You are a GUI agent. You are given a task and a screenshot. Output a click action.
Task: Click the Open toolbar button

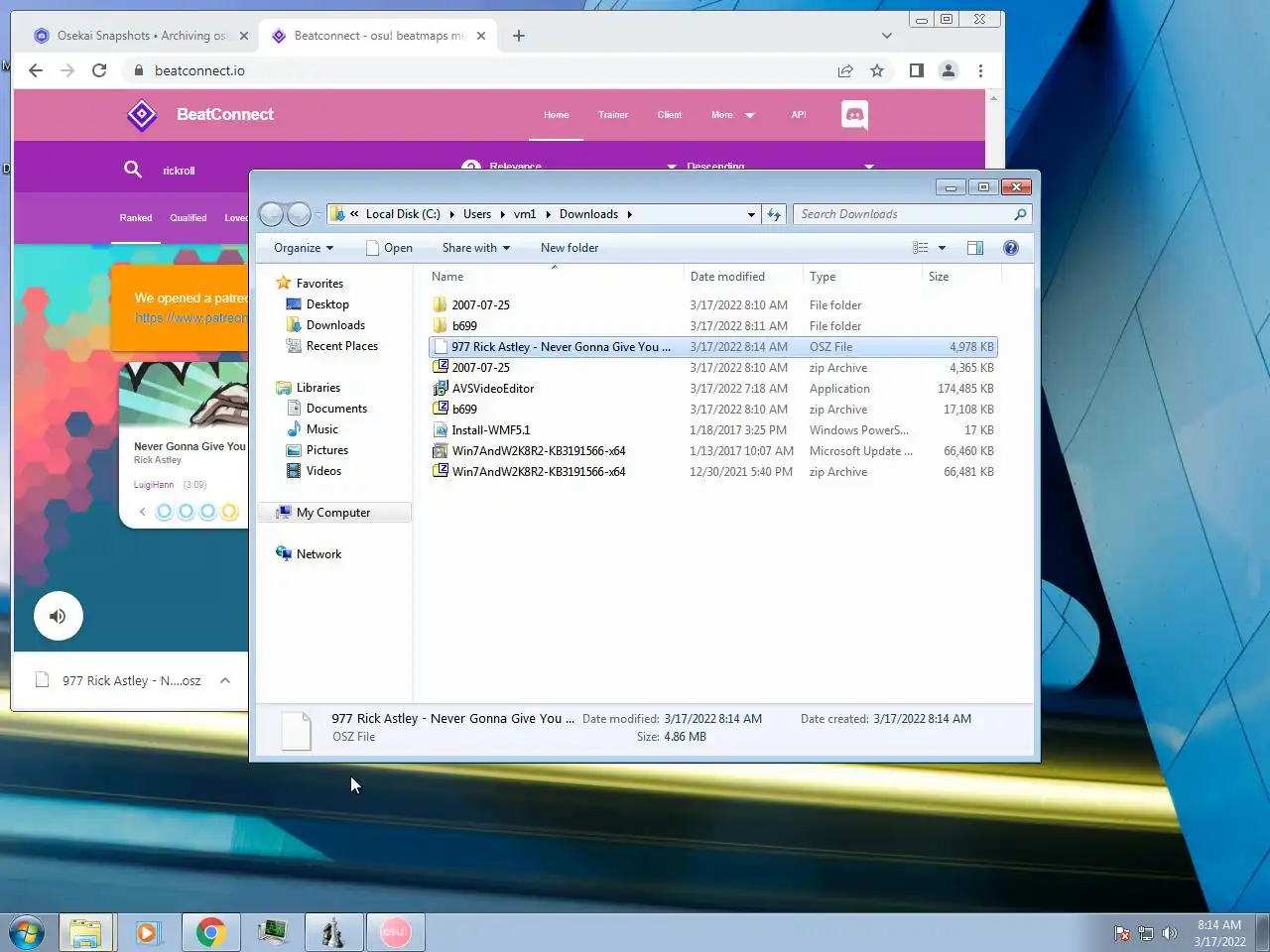pyautogui.click(x=389, y=248)
